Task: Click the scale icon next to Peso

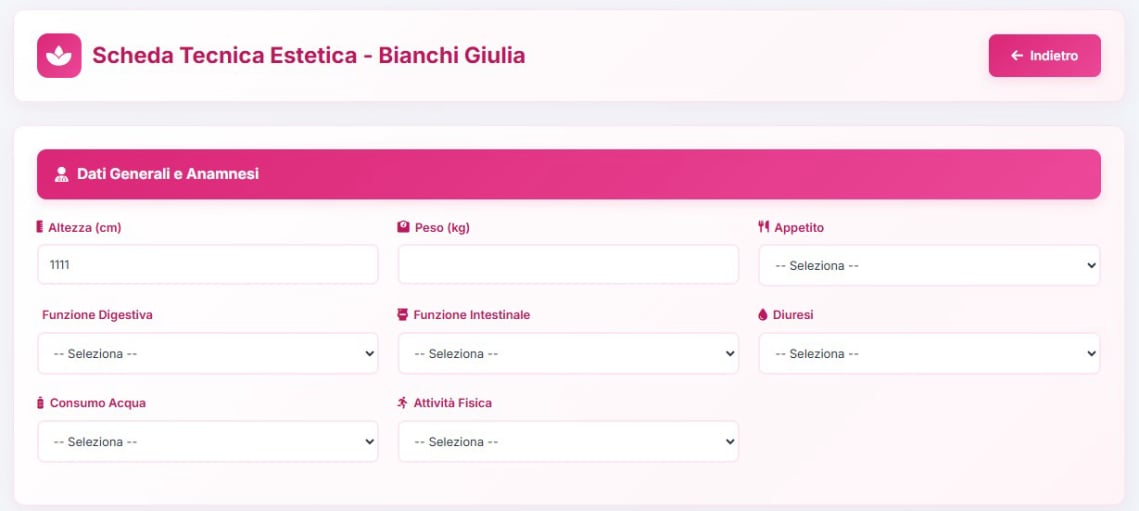Action: tap(403, 227)
